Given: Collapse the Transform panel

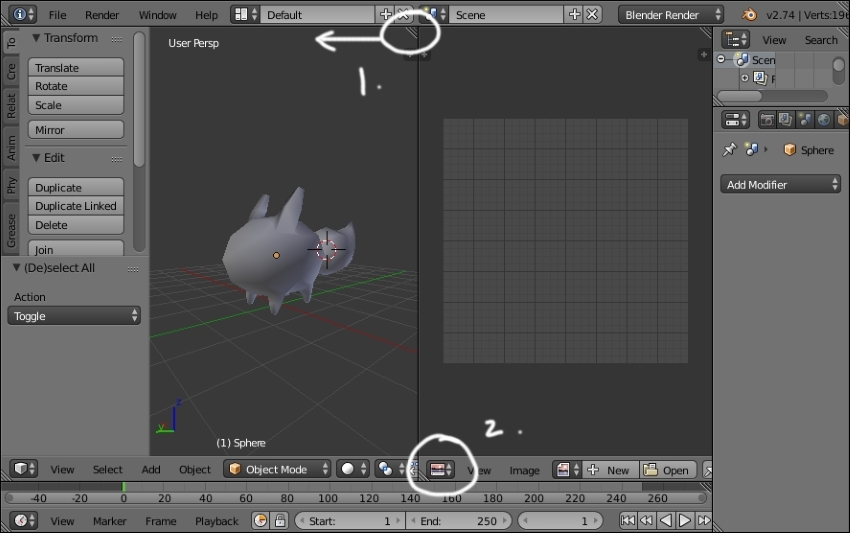Looking at the screenshot, I should coord(36,38).
